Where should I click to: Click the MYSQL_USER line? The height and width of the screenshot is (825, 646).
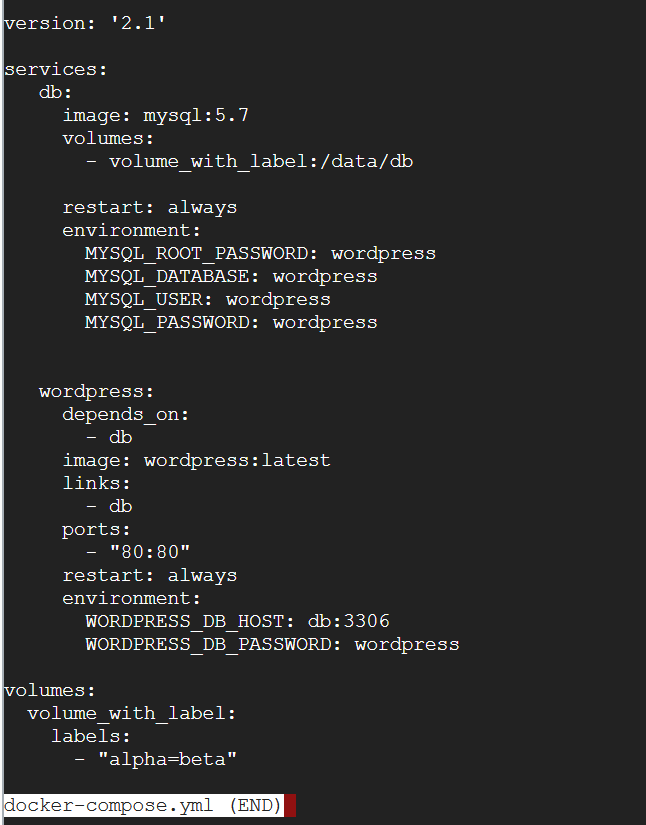click(207, 299)
